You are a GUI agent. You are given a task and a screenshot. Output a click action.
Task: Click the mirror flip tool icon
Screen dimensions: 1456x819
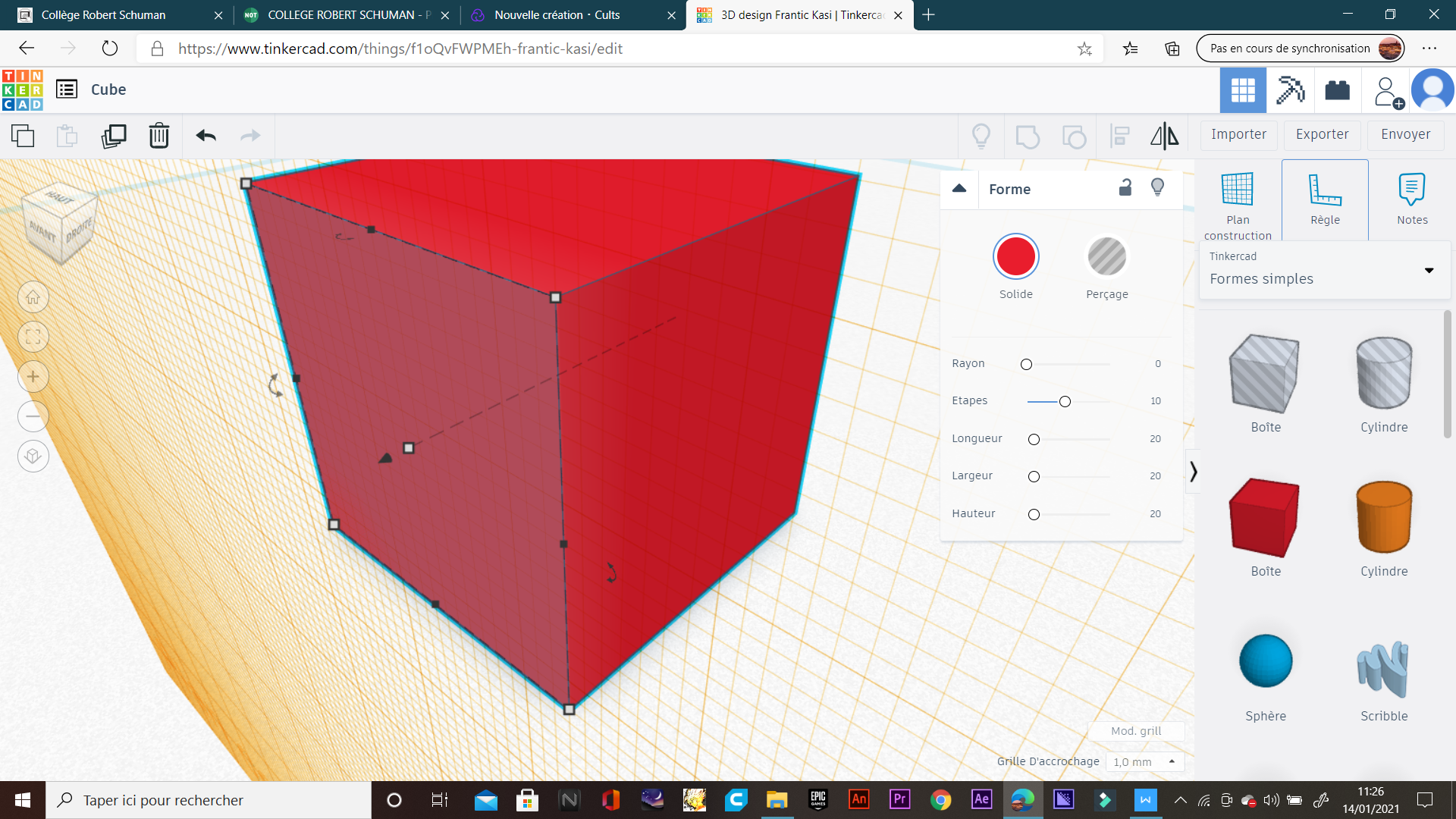click(x=1164, y=136)
